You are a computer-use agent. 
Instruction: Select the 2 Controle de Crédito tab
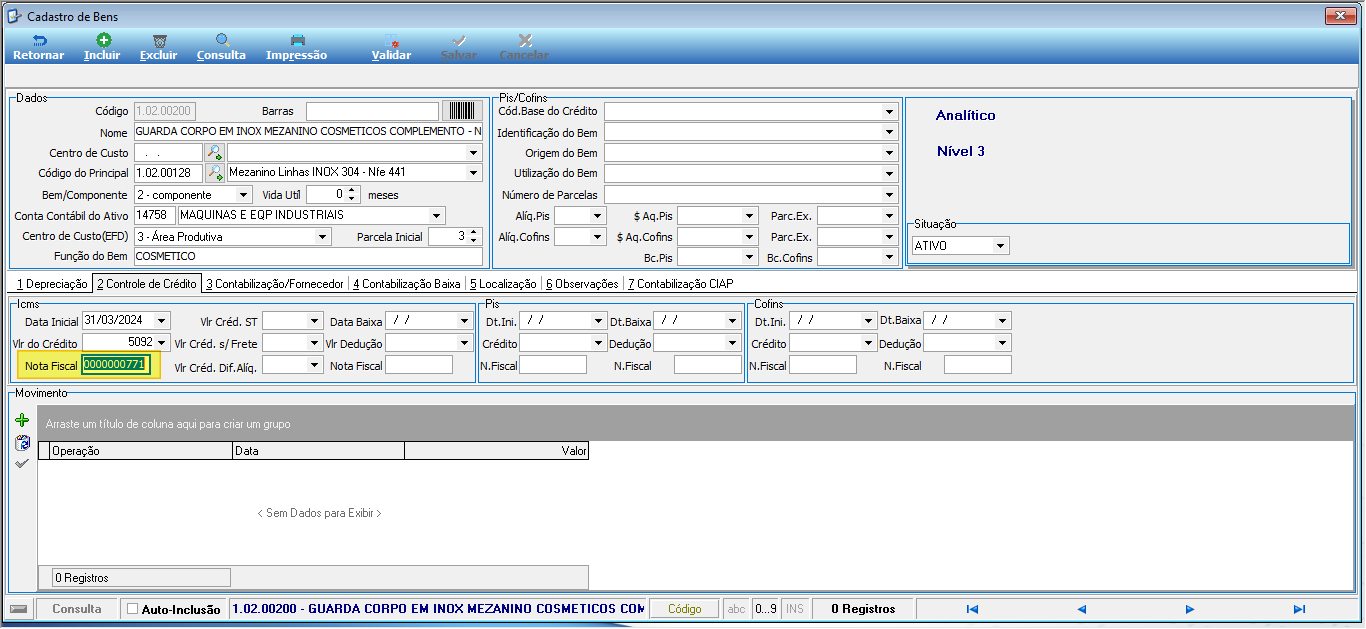click(147, 284)
